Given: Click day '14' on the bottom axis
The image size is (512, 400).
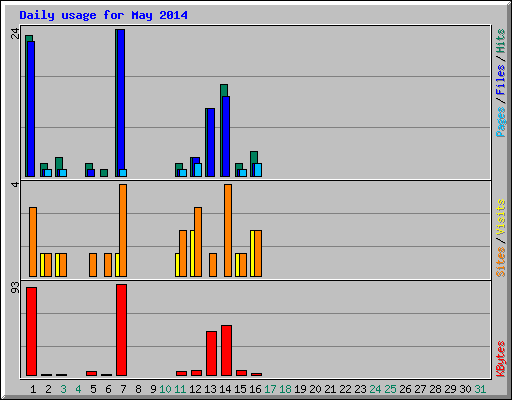Looking at the screenshot, I should click(x=225, y=389).
